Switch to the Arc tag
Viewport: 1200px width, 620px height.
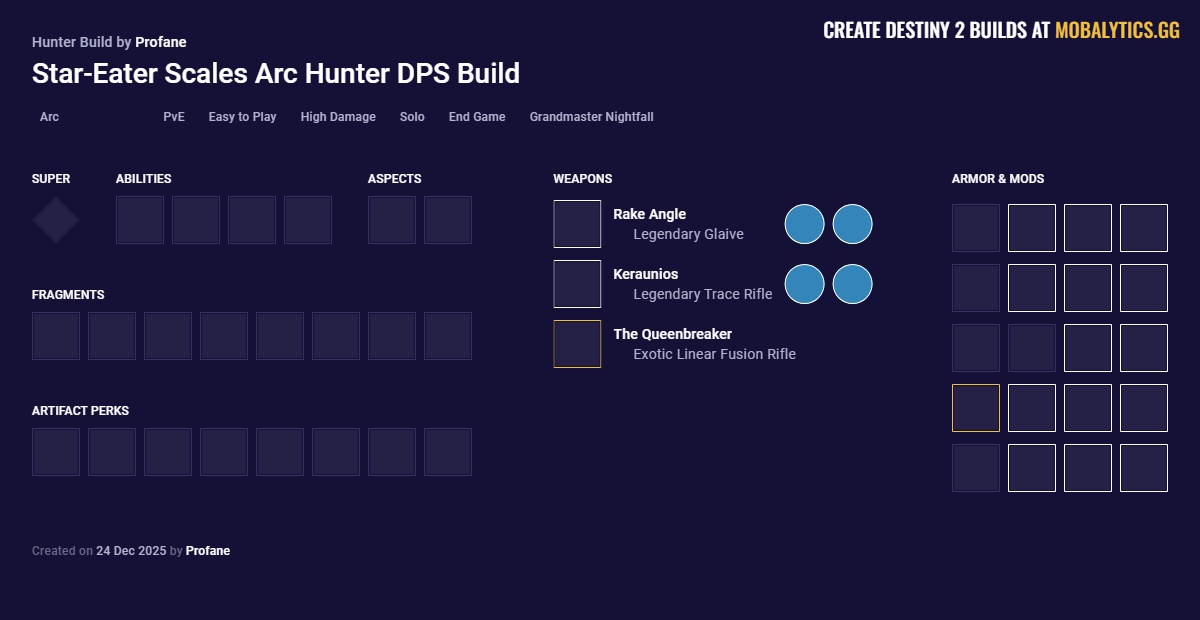[x=49, y=117]
